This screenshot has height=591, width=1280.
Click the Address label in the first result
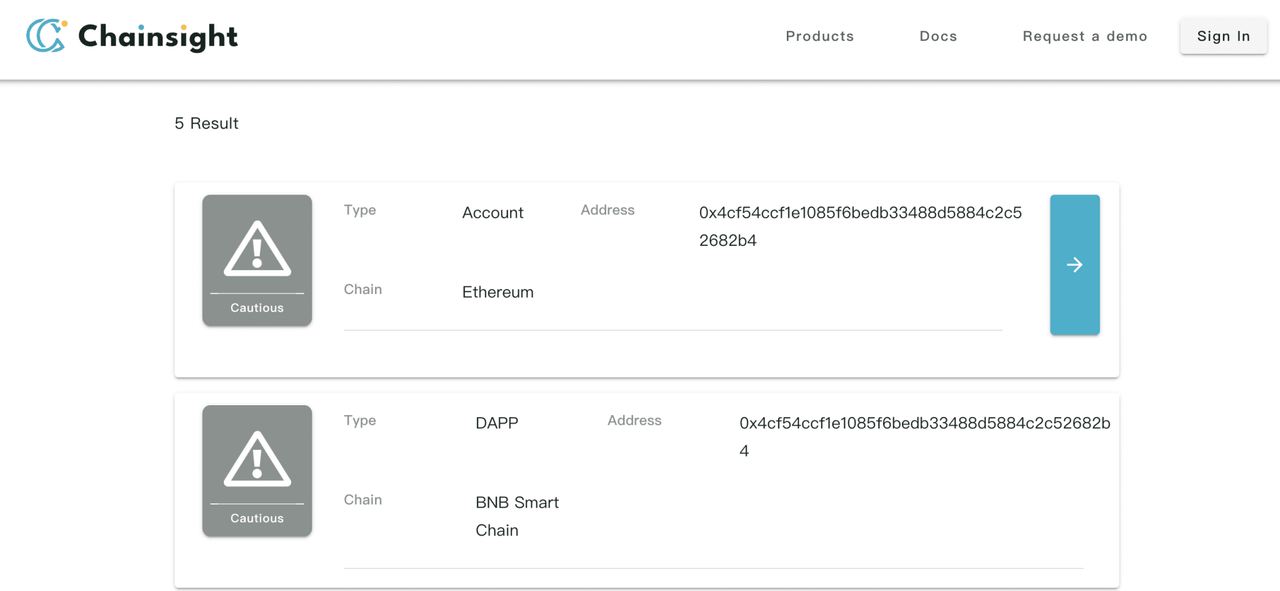(x=607, y=210)
